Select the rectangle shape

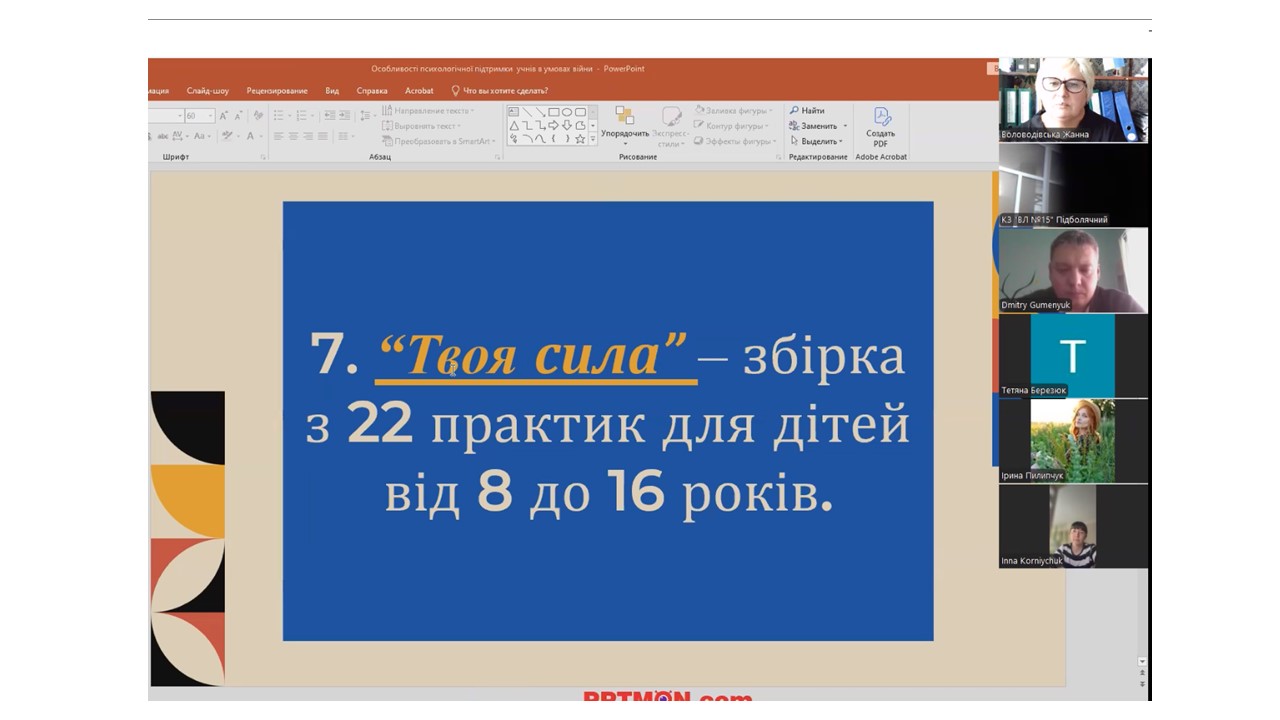(553, 112)
